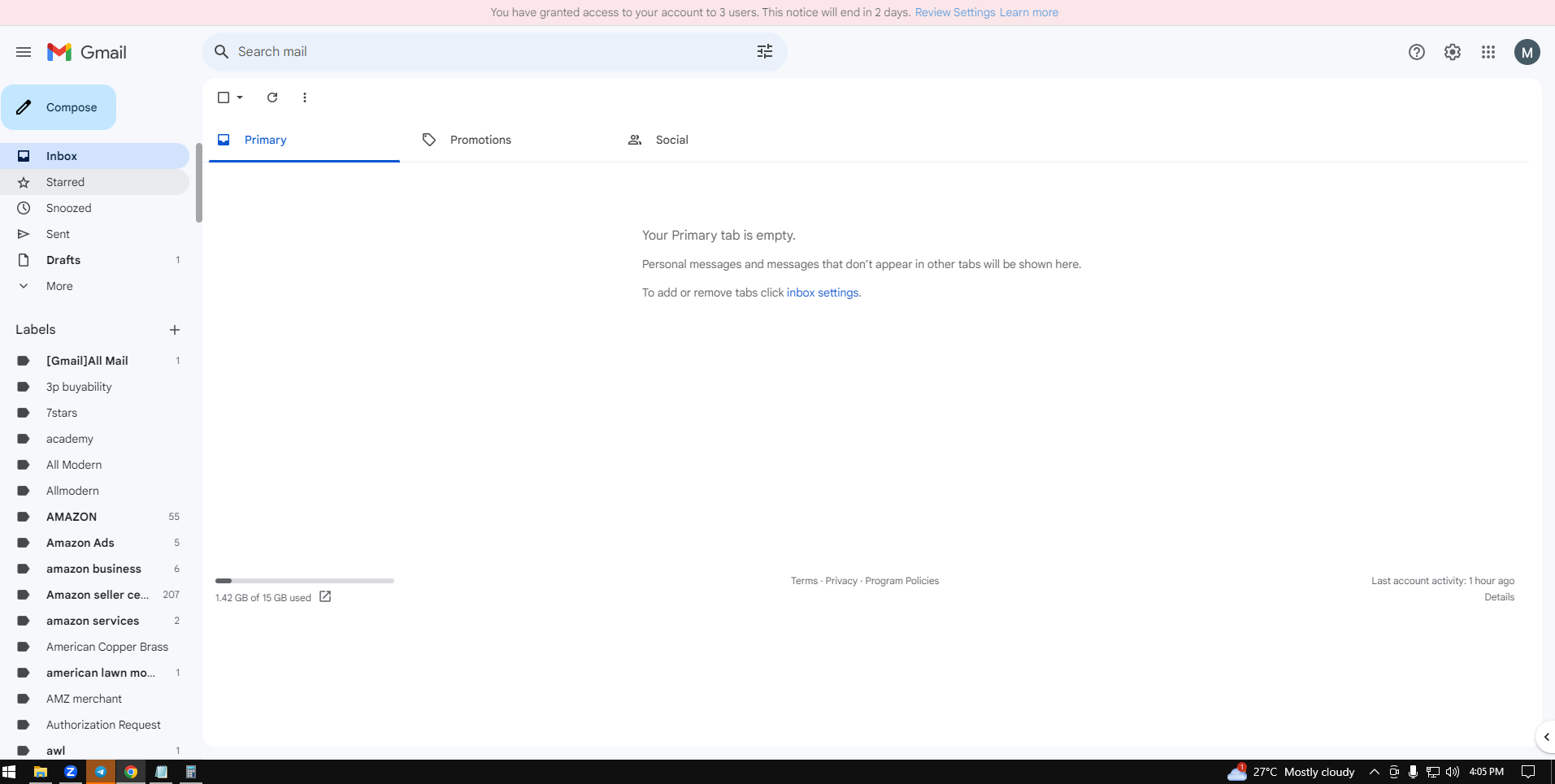Show hidden system tray icons

pyautogui.click(x=1375, y=772)
